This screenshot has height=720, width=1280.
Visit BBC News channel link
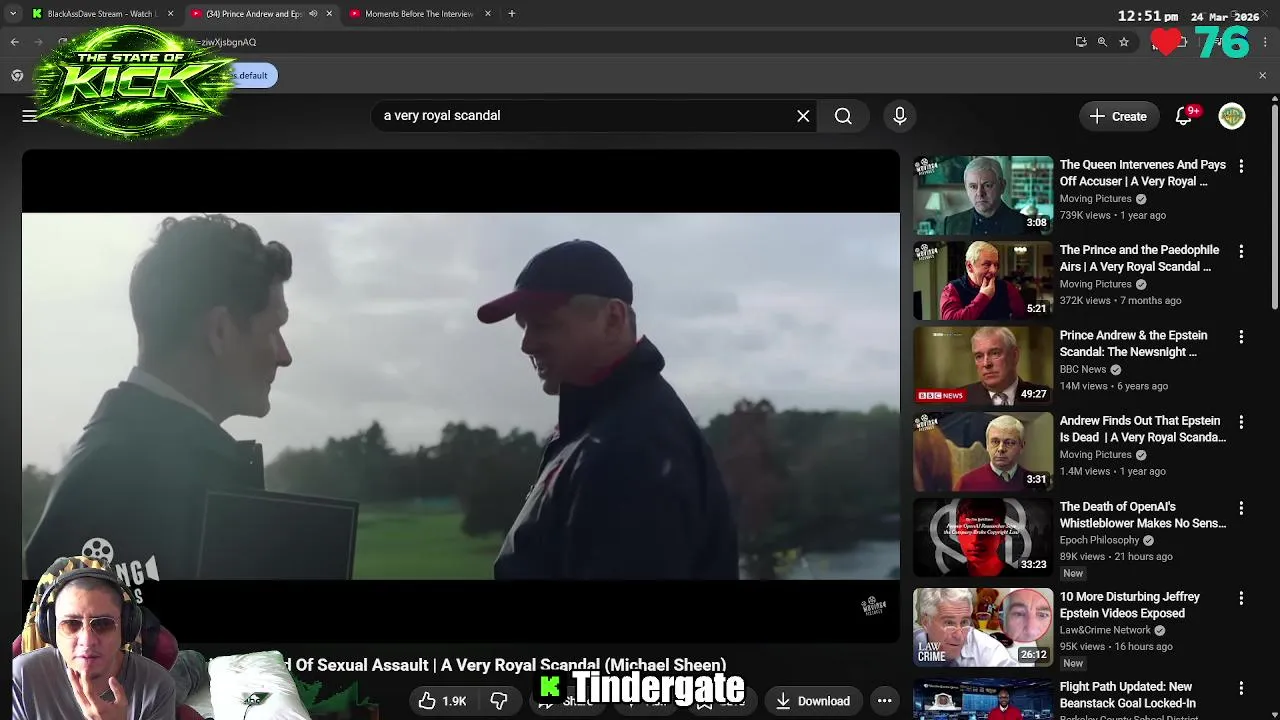point(1083,369)
